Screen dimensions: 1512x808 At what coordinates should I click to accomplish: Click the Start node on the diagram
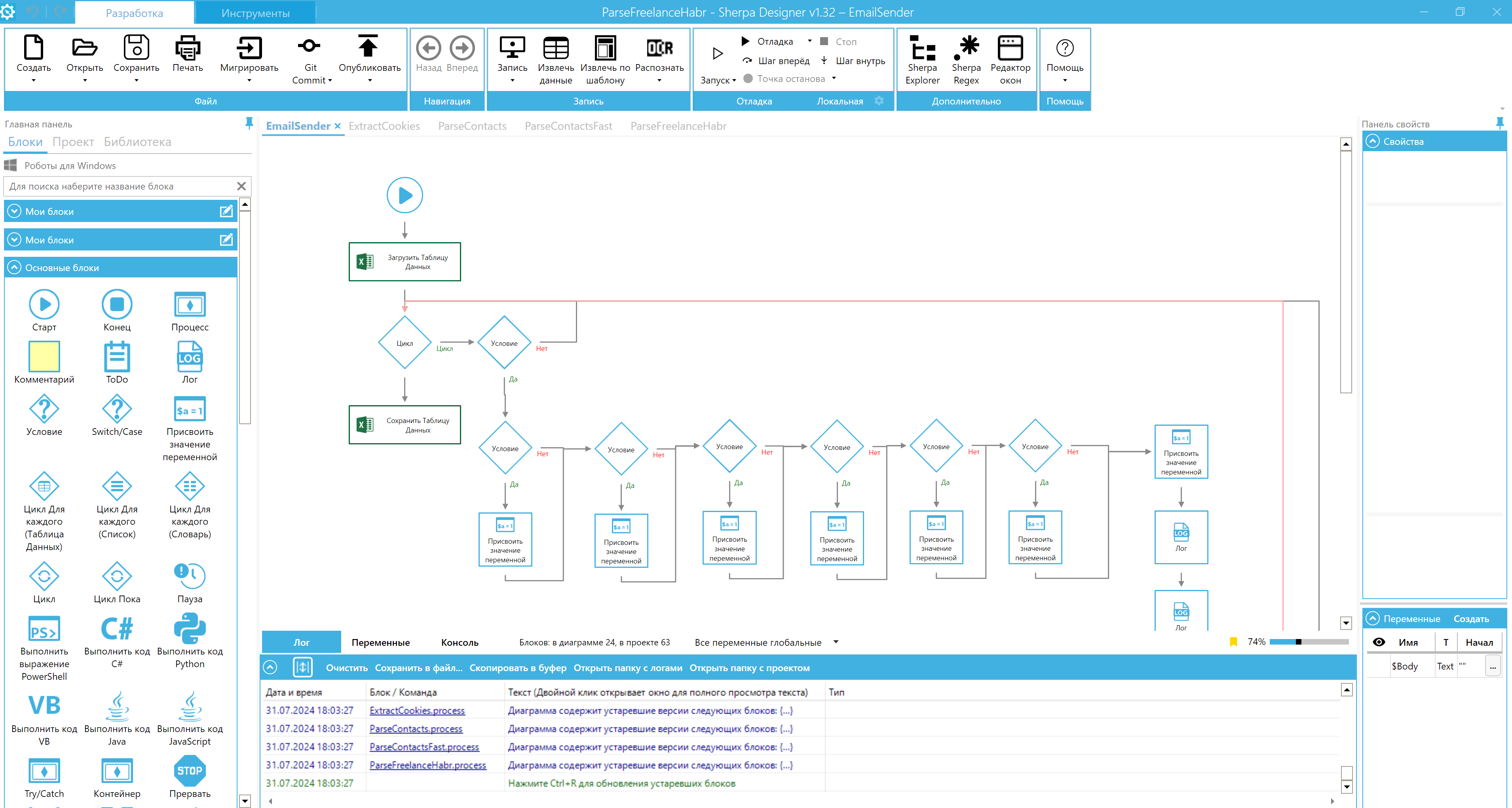pyautogui.click(x=405, y=195)
